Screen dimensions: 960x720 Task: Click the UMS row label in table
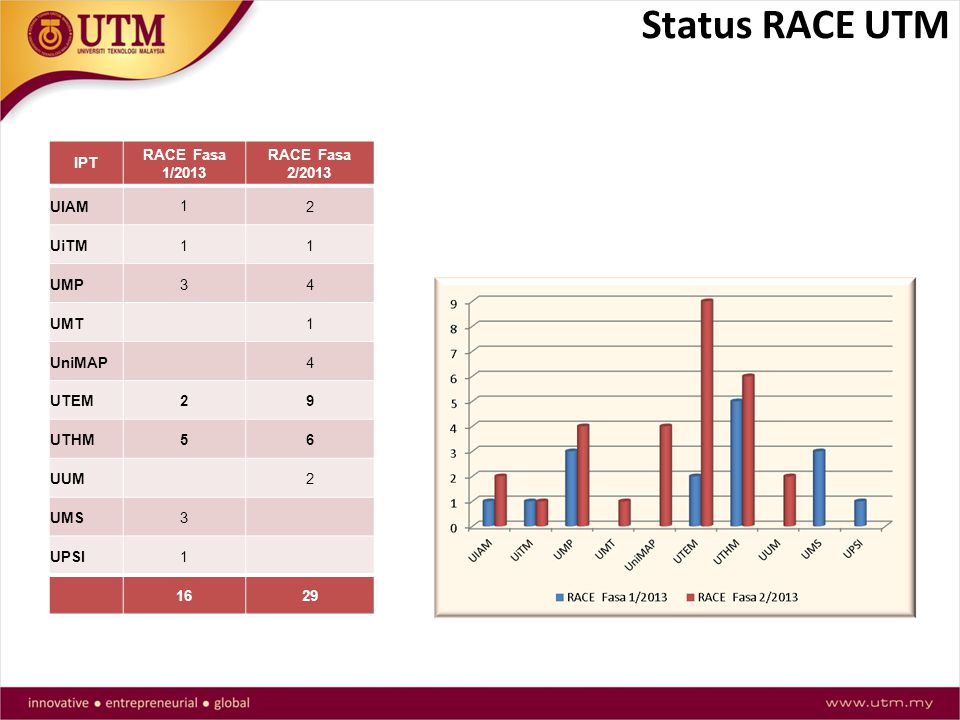pyautogui.click(x=67, y=518)
